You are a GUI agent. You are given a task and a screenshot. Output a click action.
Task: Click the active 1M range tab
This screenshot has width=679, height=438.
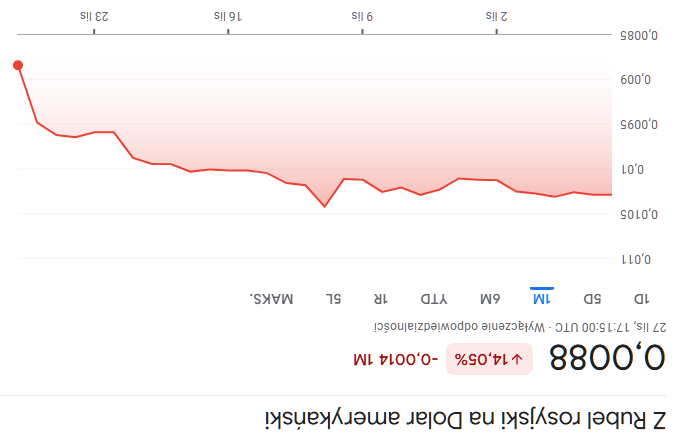tap(541, 298)
